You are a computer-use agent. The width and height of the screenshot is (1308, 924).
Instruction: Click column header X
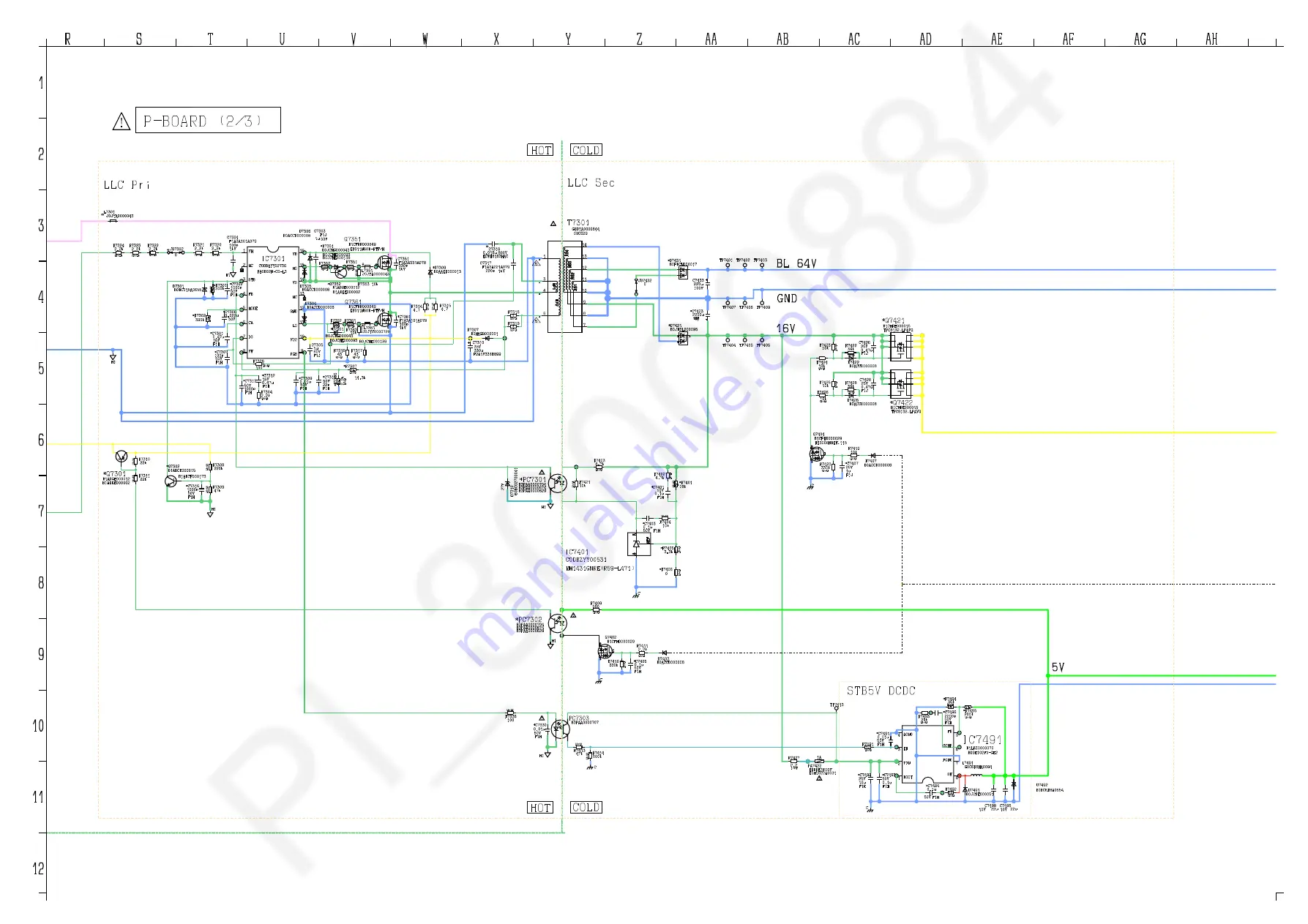click(x=496, y=39)
